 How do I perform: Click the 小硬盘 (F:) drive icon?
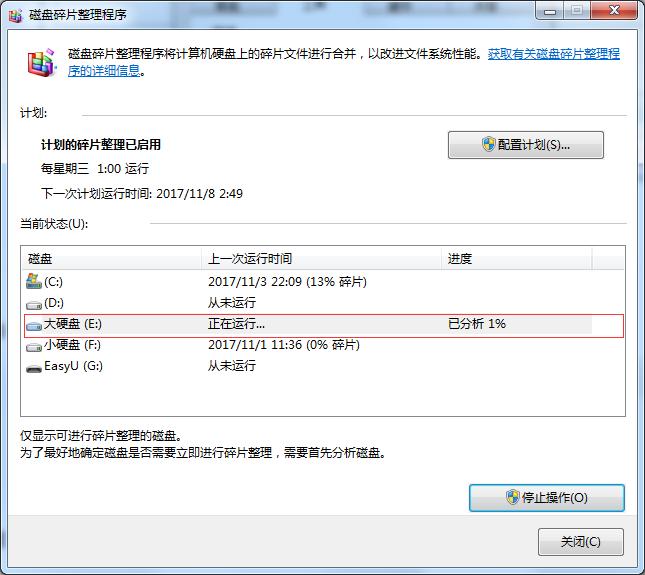(33, 345)
